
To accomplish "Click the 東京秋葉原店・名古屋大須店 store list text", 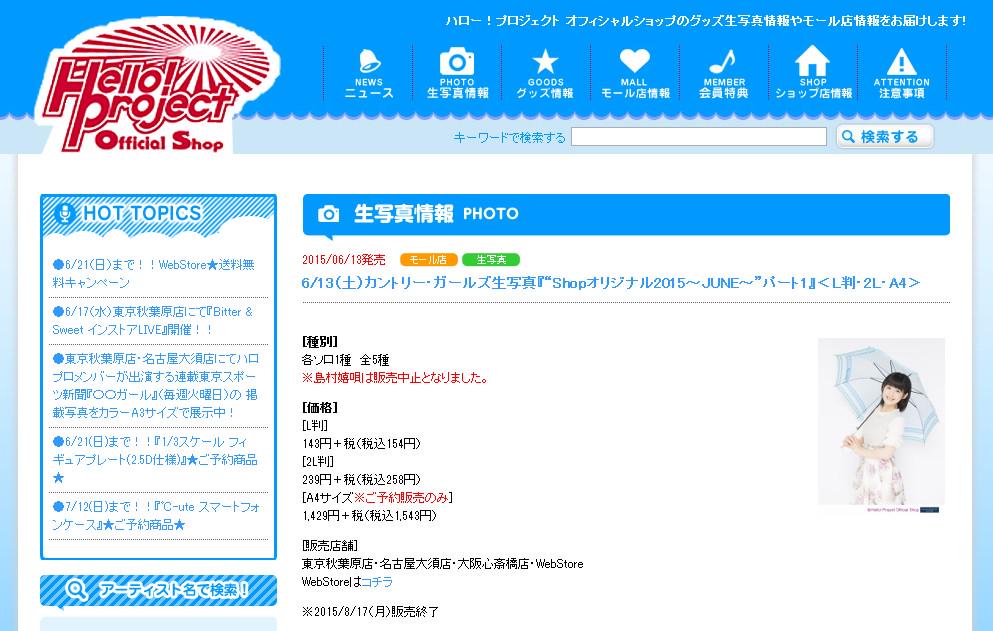I will (442, 563).
